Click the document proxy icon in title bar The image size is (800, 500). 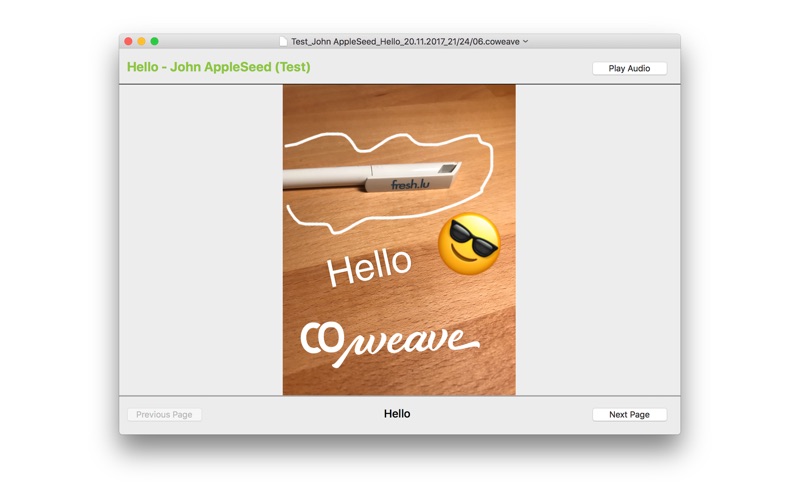[283, 41]
